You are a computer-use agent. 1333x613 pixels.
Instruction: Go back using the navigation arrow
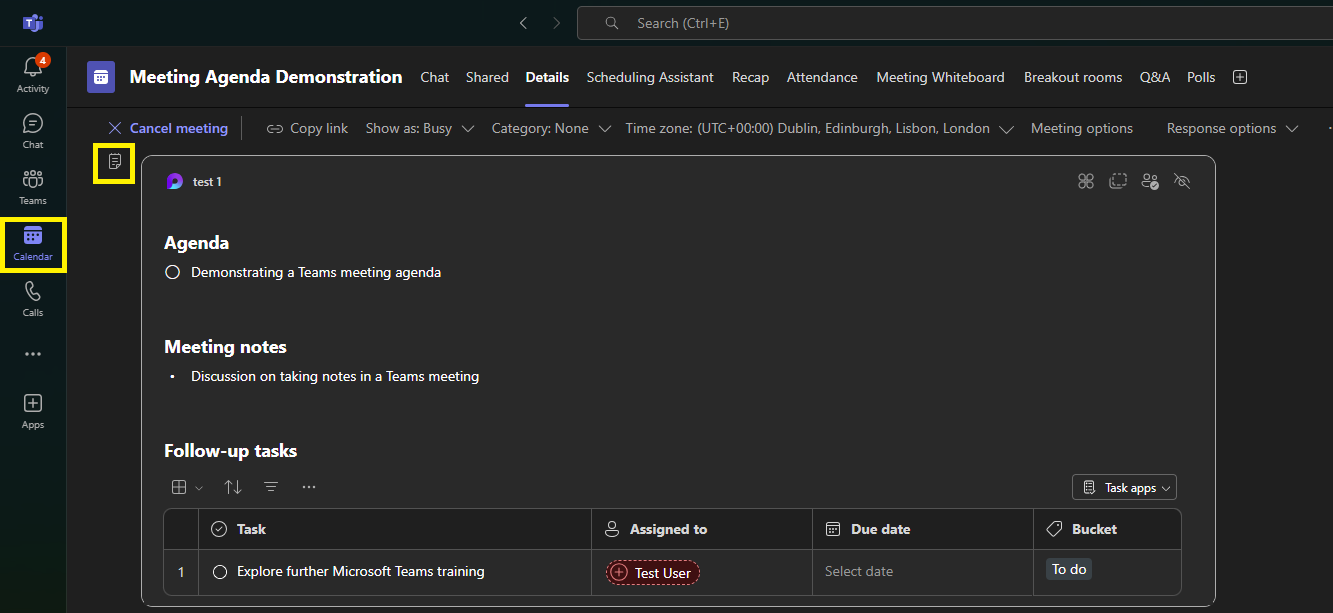click(x=523, y=23)
